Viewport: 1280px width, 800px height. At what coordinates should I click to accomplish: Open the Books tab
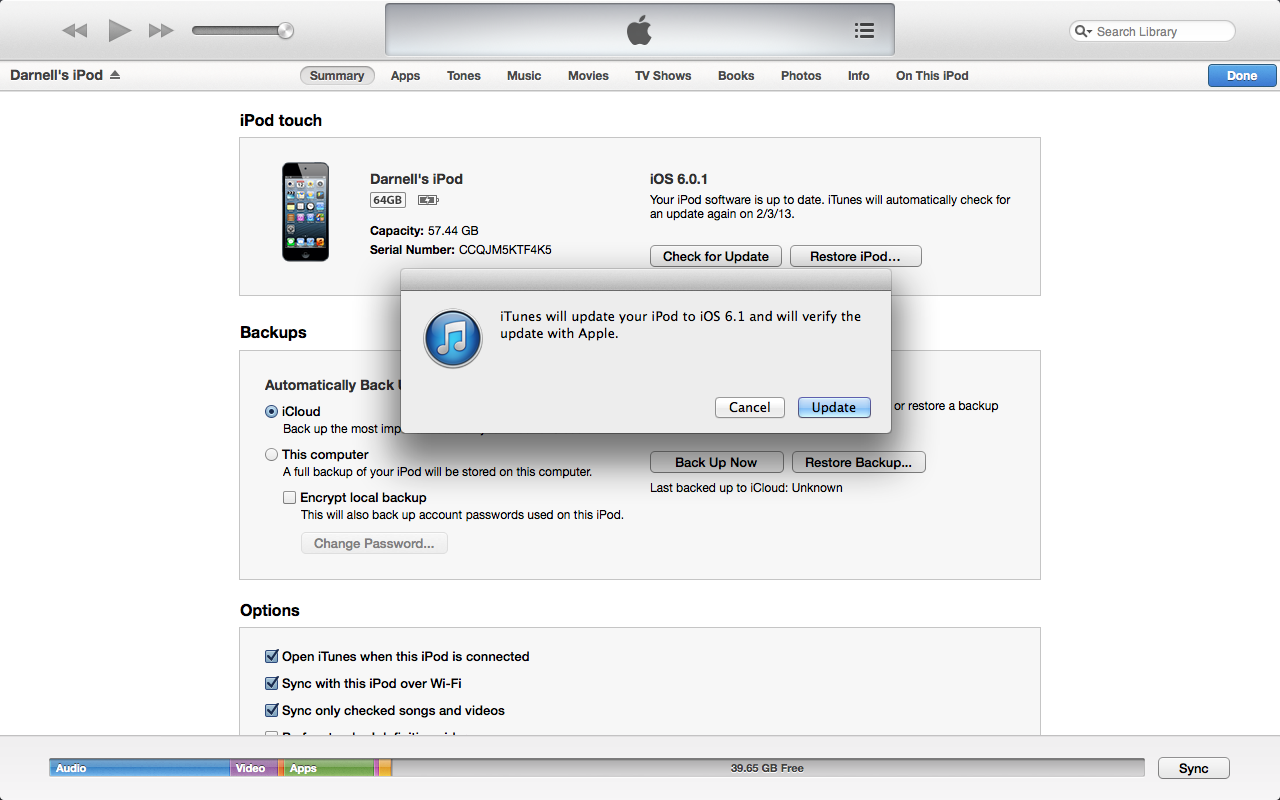point(736,75)
